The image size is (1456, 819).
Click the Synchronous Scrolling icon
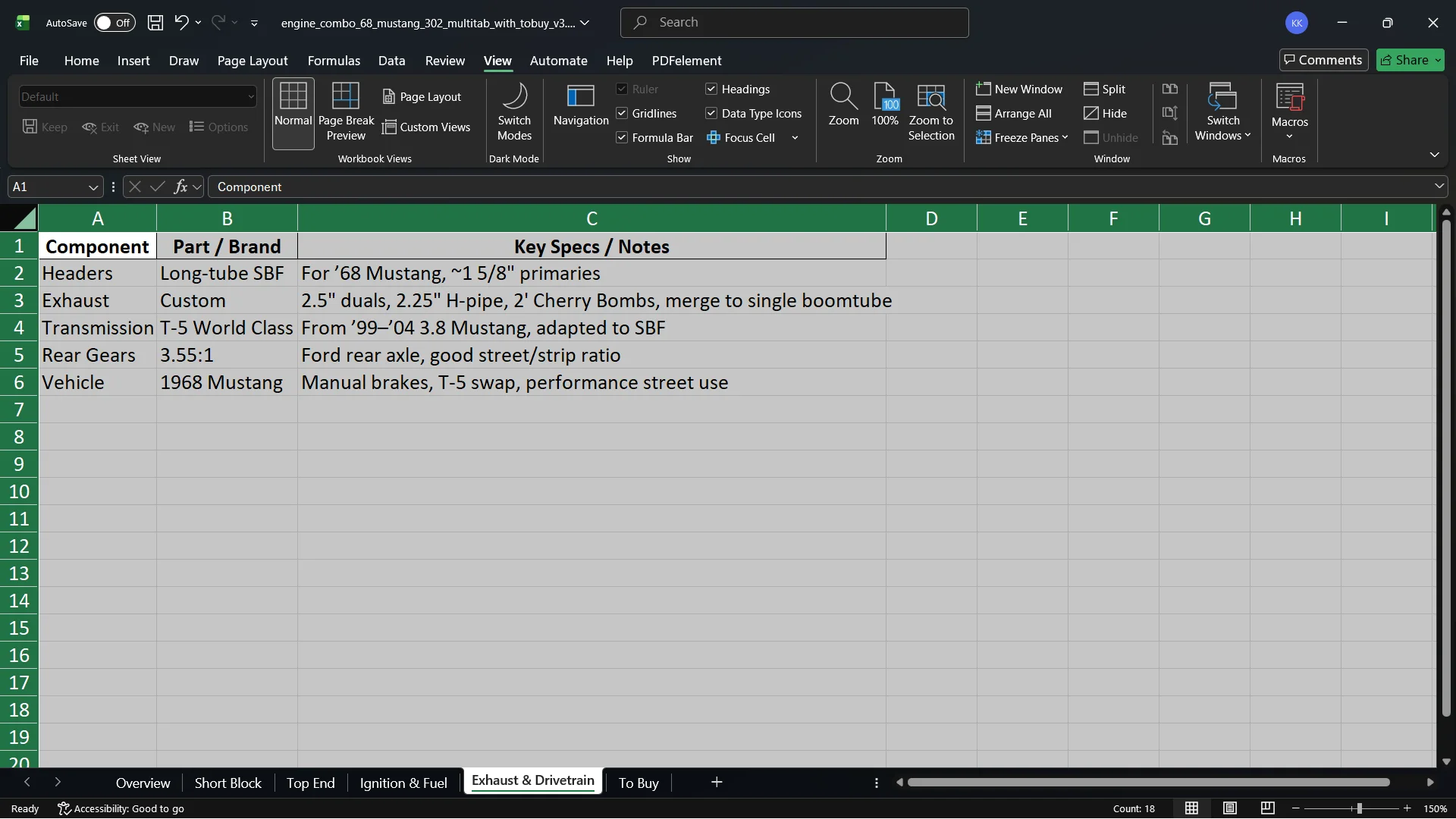[1170, 114]
